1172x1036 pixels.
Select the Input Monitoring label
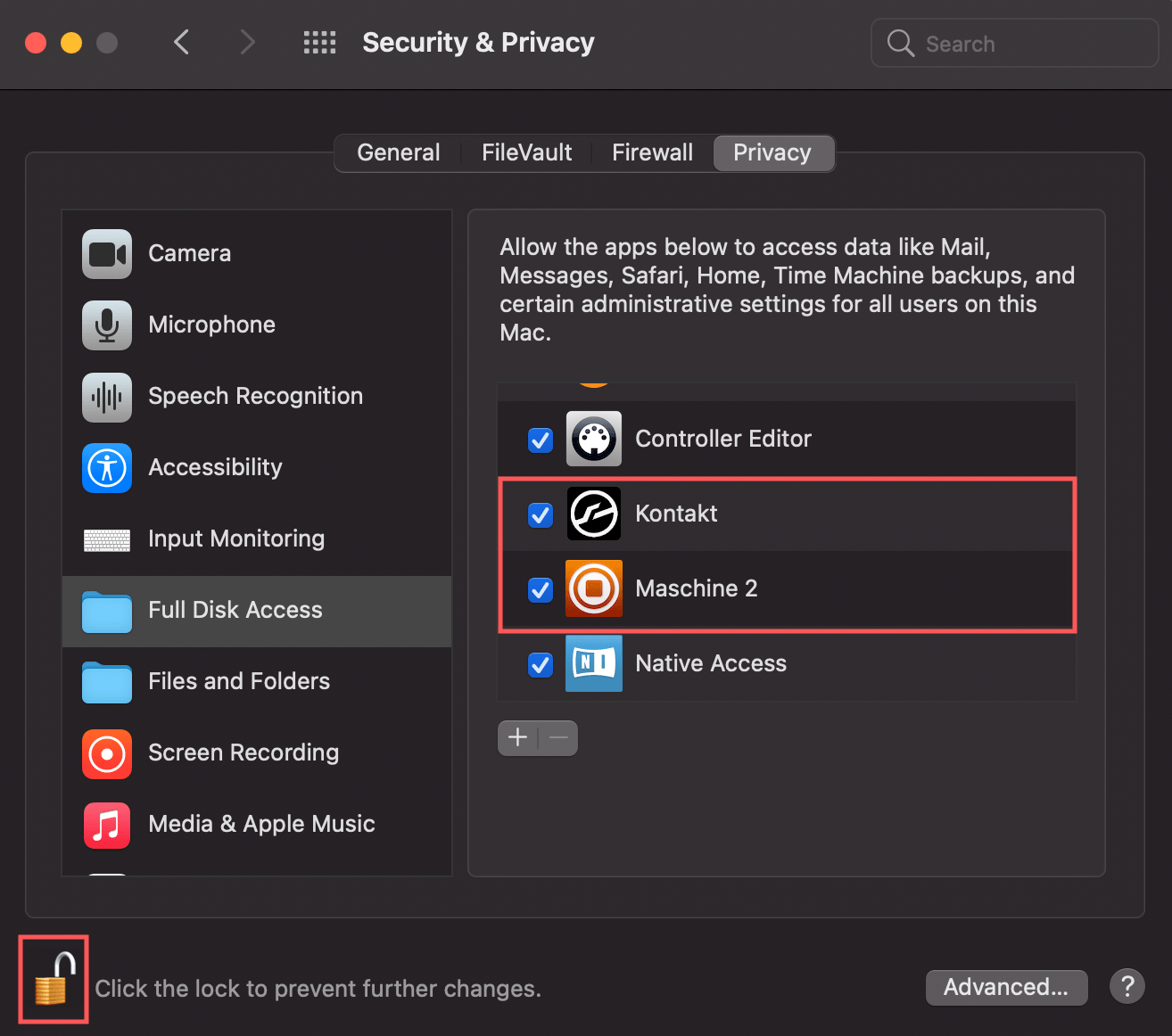tap(236, 539)
